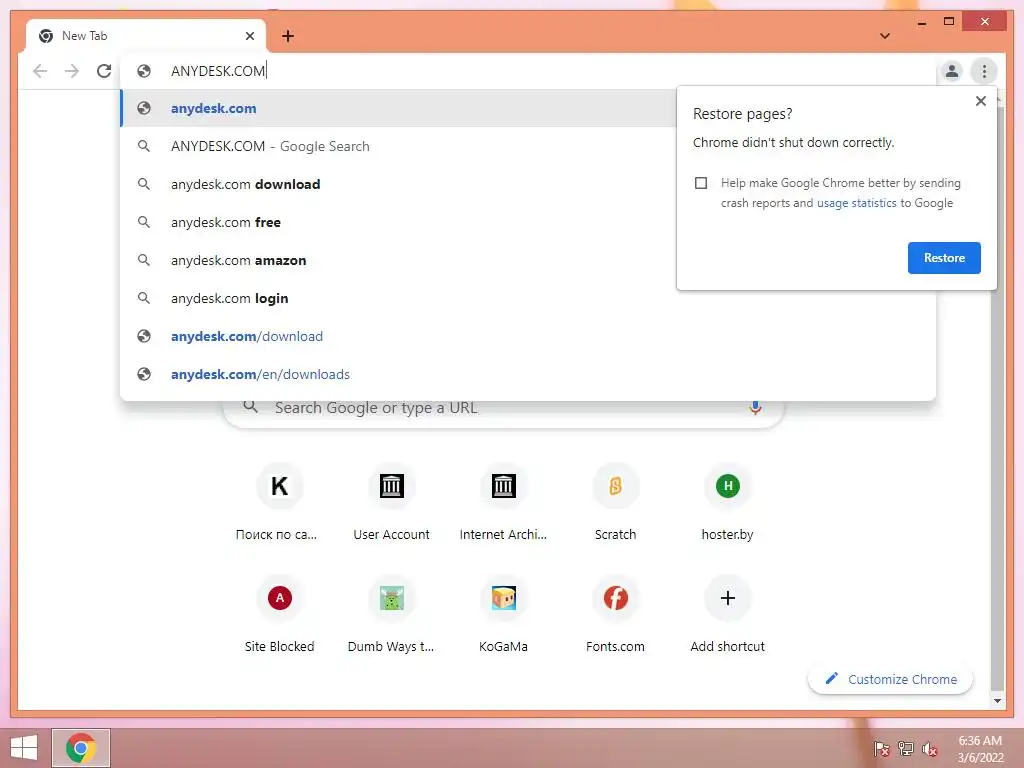1024x768 pixels.
Task: Start voice search with microphone icon
Action: tap(755, 408)
